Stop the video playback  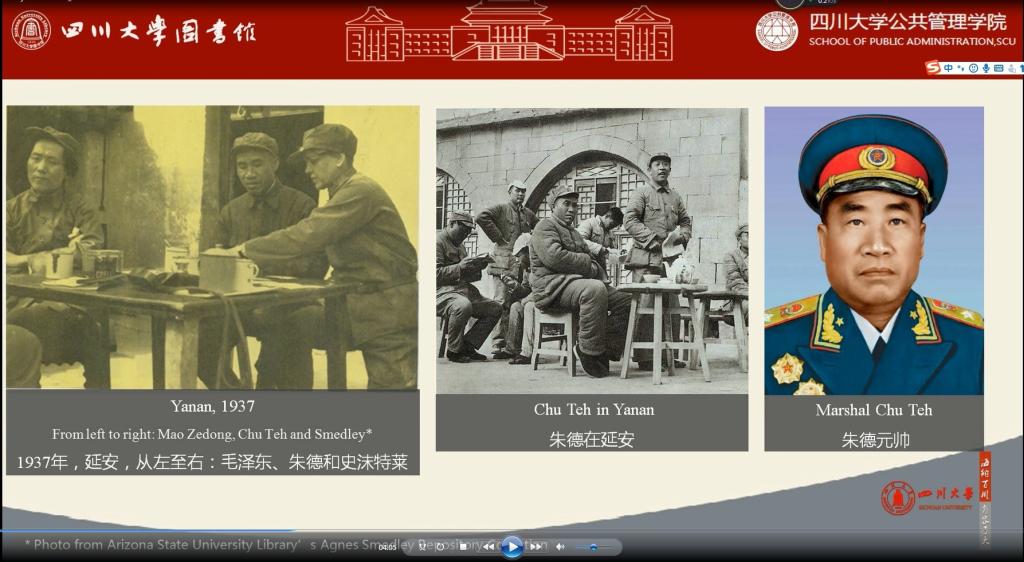coord(462,547)
